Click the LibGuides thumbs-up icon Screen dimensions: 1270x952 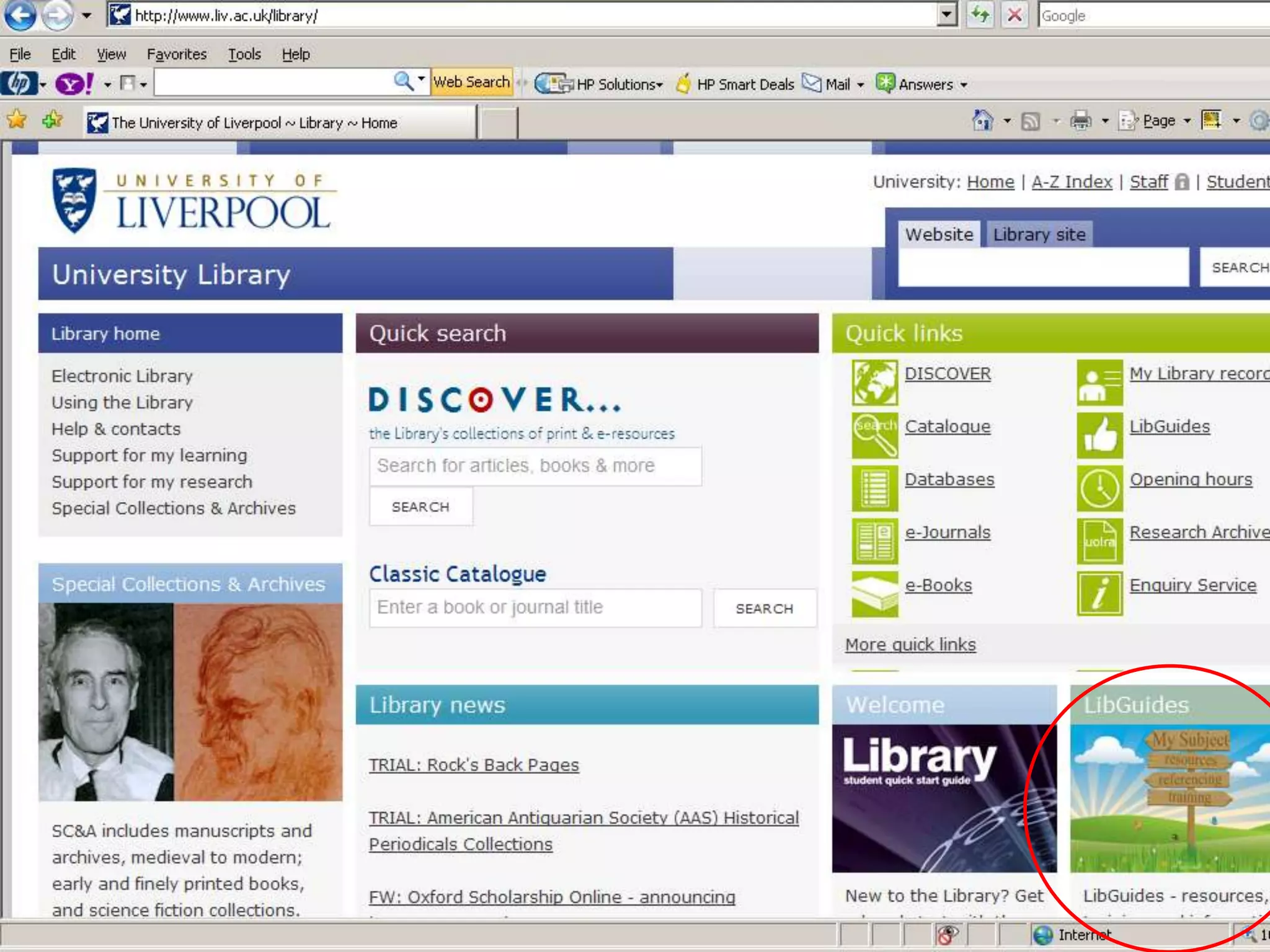(1099, 435)
